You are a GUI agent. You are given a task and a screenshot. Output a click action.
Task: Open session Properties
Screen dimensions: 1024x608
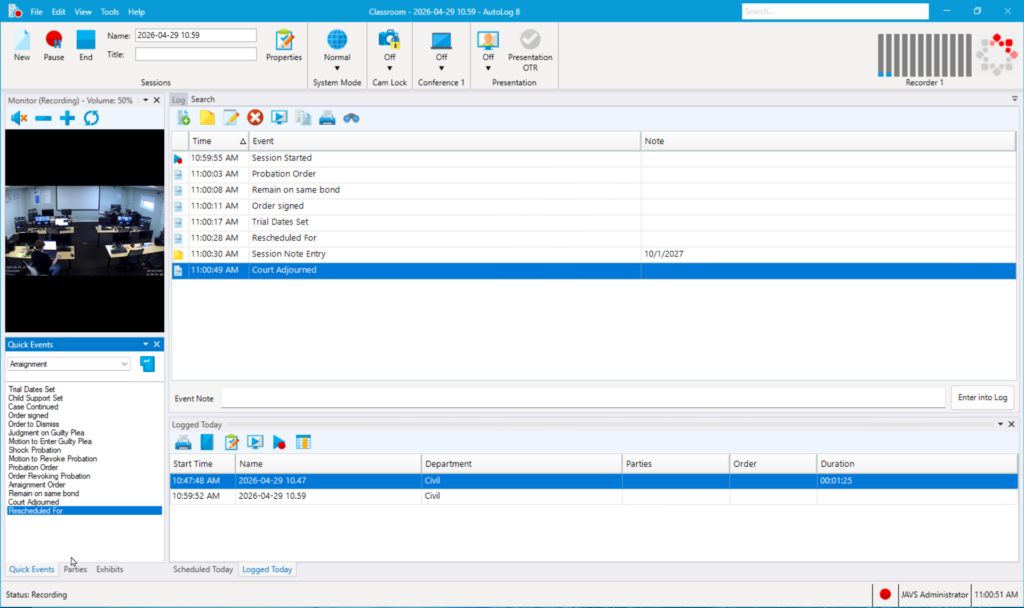coord(283,46)
